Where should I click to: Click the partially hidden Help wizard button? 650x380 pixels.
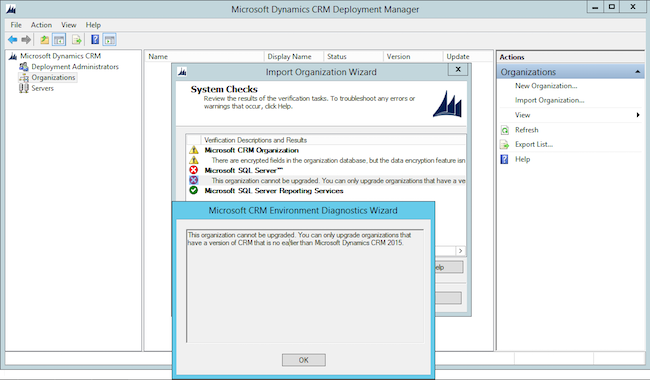[449, 267]
